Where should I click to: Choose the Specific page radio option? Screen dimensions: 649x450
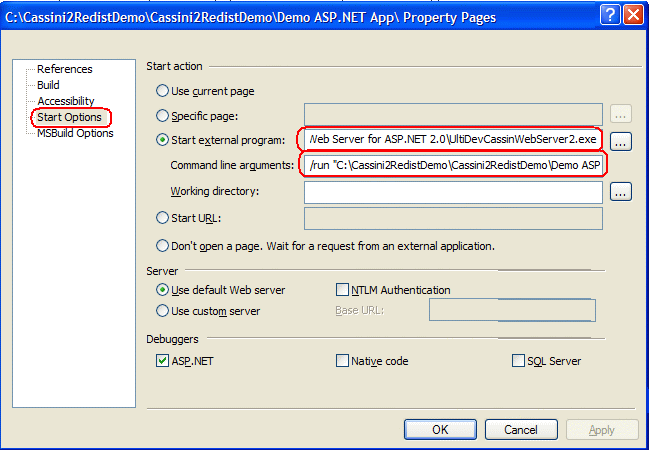162,116
